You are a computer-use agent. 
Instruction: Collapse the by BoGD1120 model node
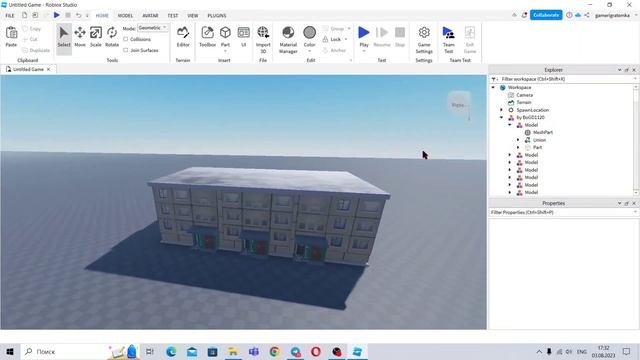pyautogui.click(x=502, y=118)
